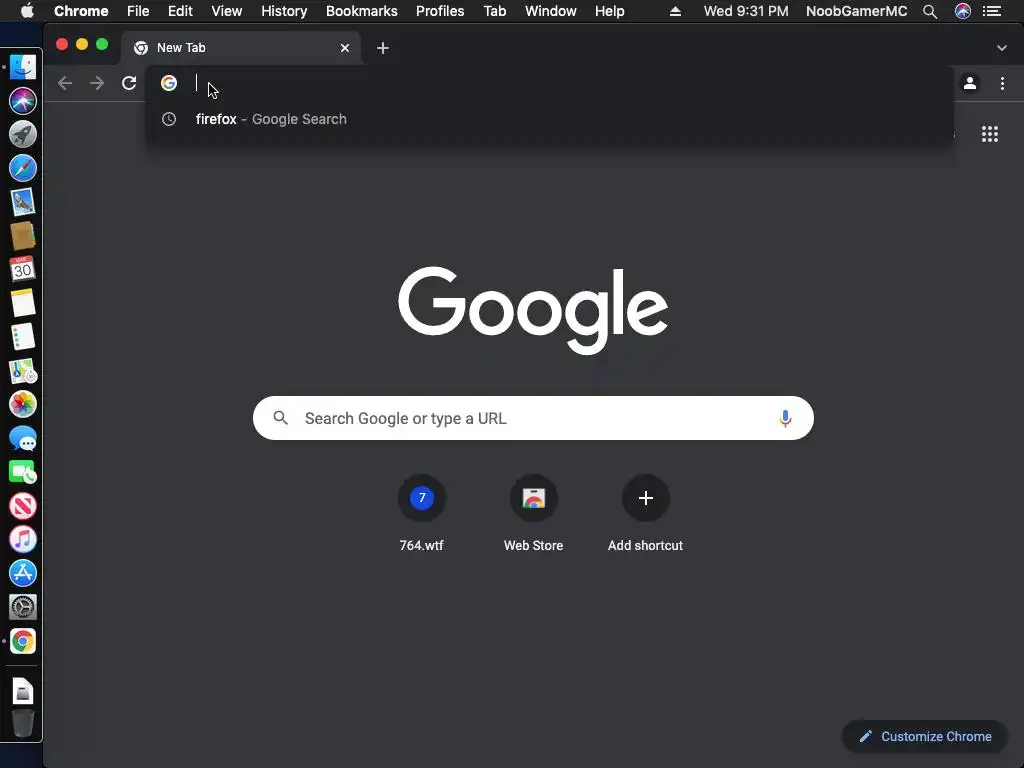Screen dimensions: 1024x768
Task: Open the File menu
Action: 138,11
